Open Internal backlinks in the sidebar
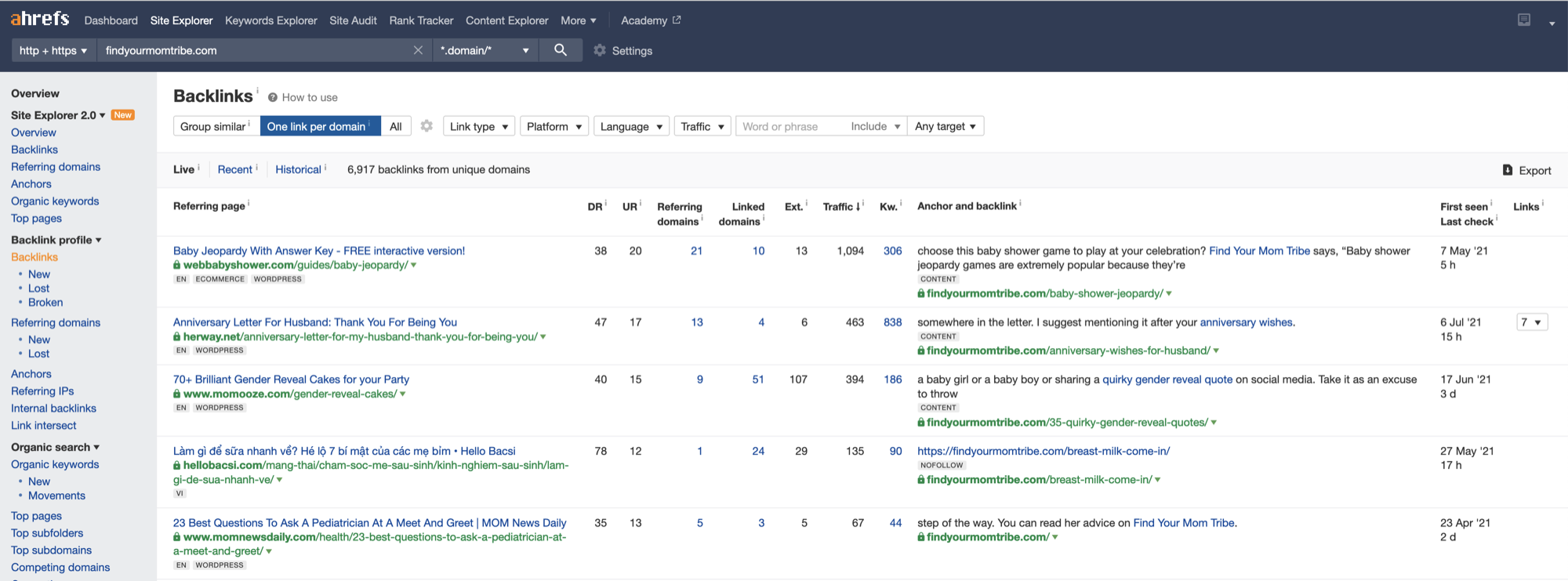This screenshot has width=1568, height=581. pos(53,409)
